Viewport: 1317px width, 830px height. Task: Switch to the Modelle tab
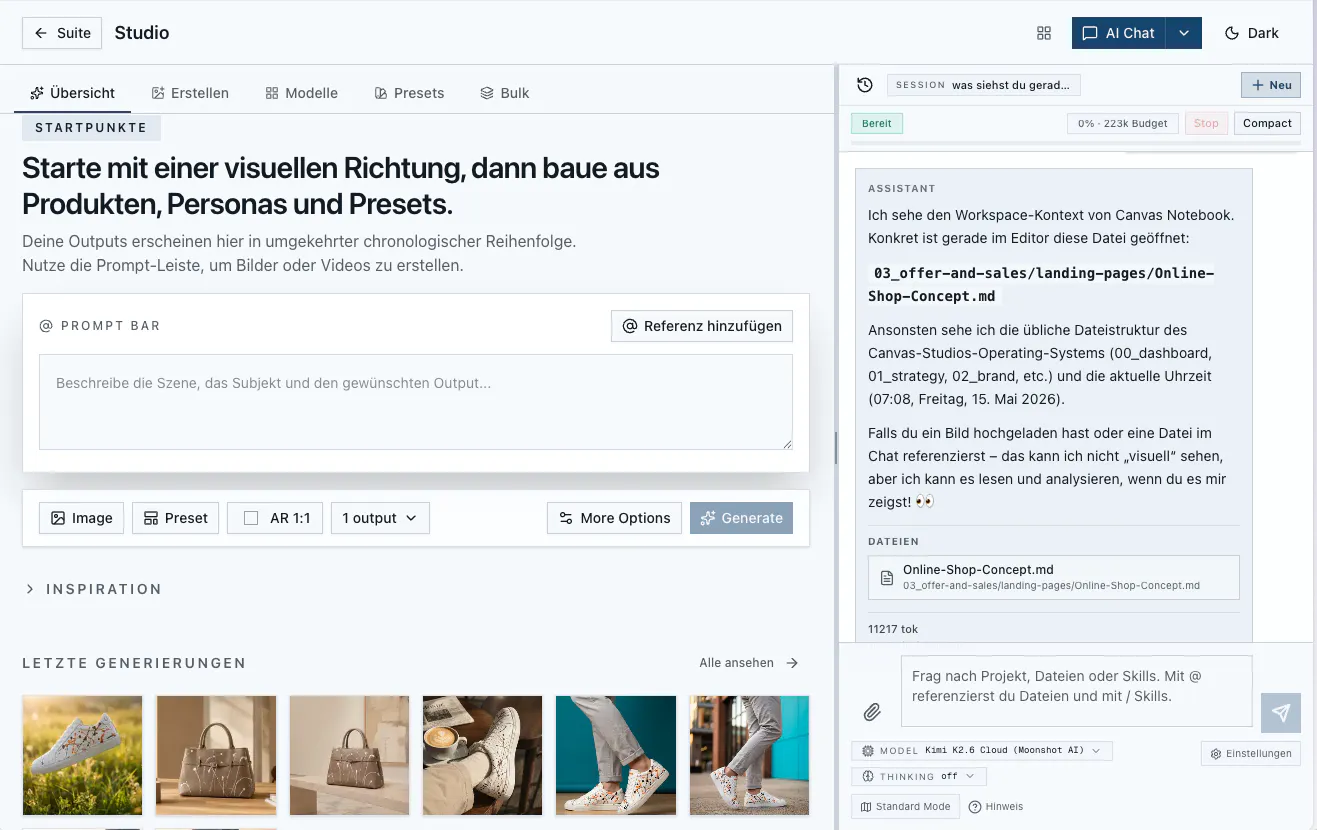point(302,93)
